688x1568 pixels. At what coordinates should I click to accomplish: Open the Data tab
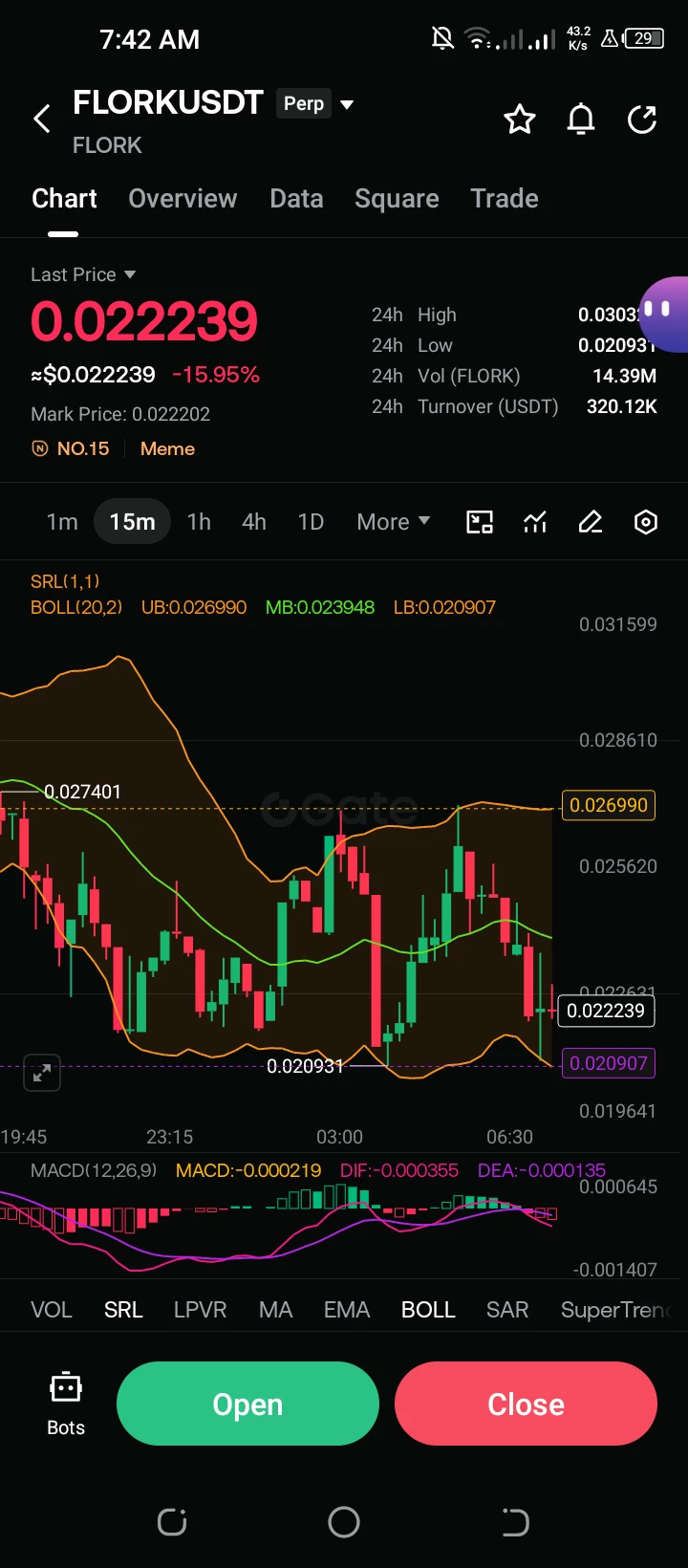pos(296,198)
